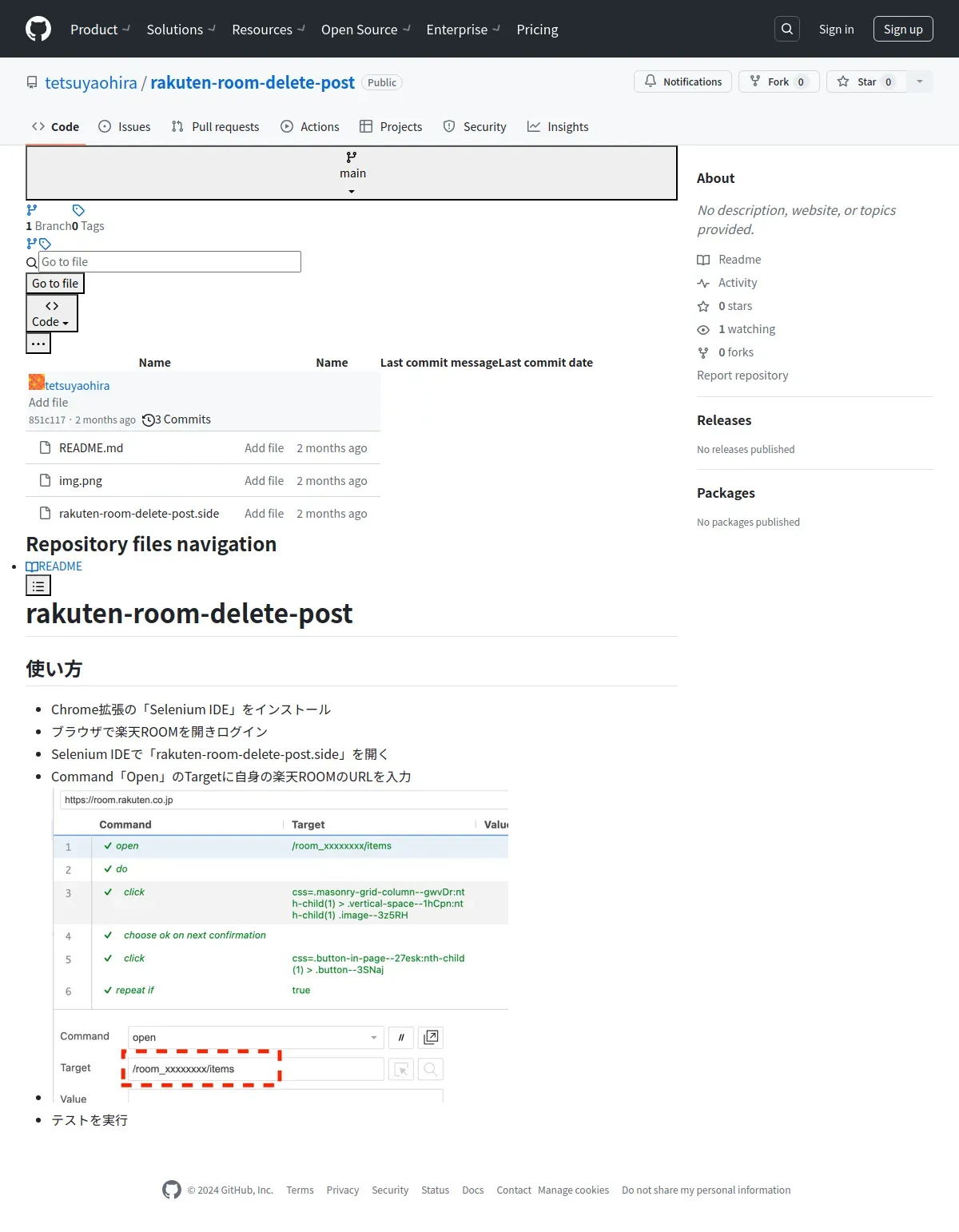This screenshot has height=1232, width=959.
Task: Click the notifications bell icon
Action: click(651, 81)
